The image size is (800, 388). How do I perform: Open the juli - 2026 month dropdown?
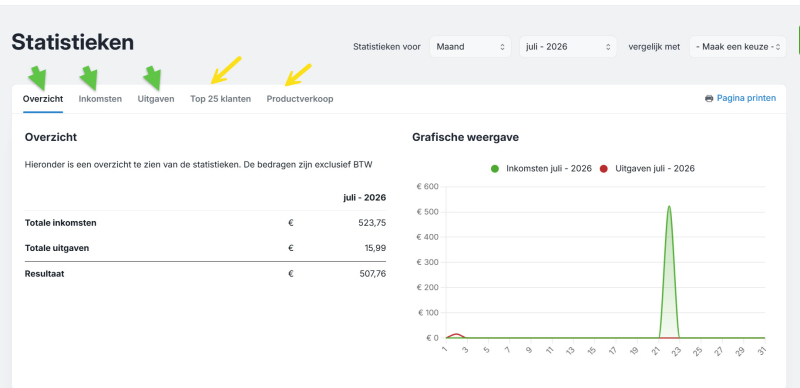point(568,46)
